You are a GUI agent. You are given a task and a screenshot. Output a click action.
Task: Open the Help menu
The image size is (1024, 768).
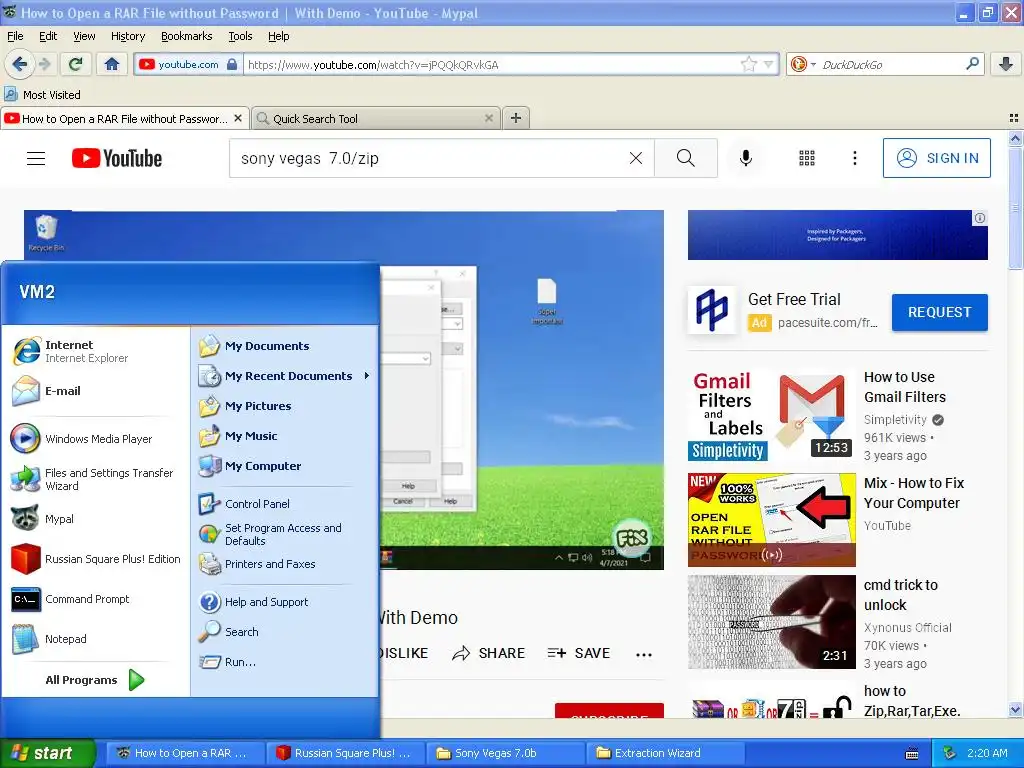tap(279, 36)
